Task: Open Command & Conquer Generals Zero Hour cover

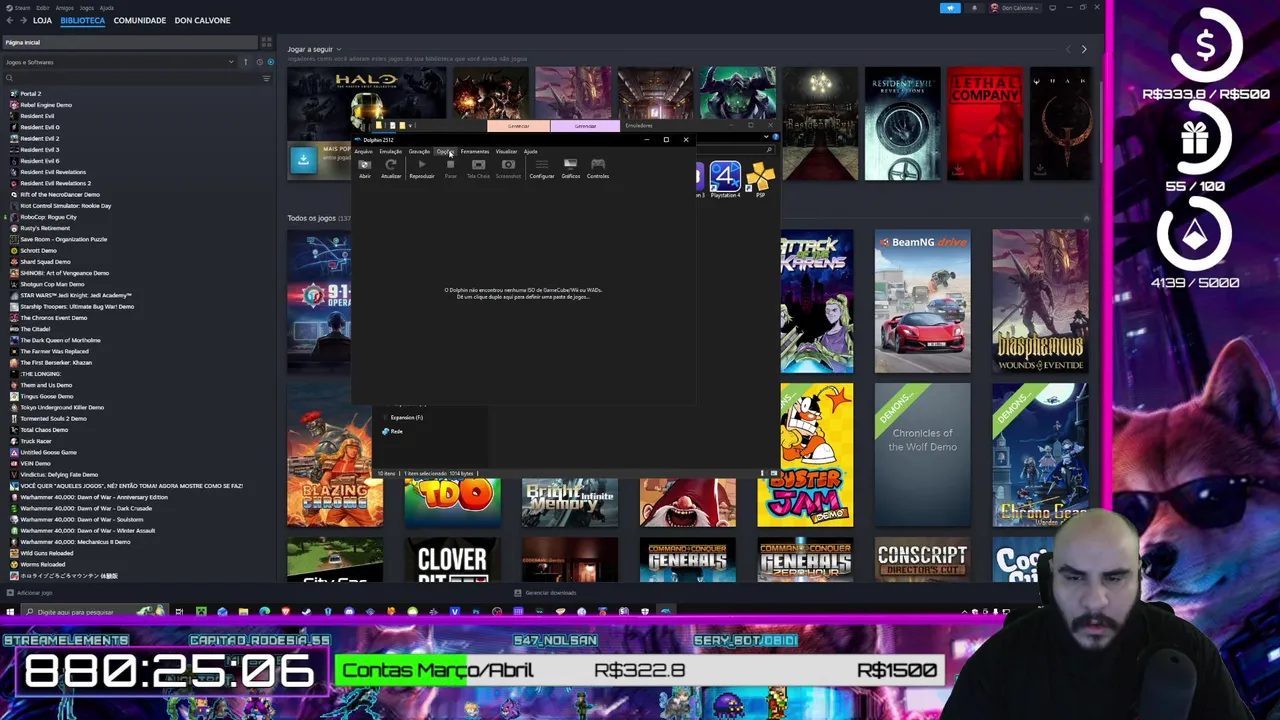Action: click(x=805, y=560)
